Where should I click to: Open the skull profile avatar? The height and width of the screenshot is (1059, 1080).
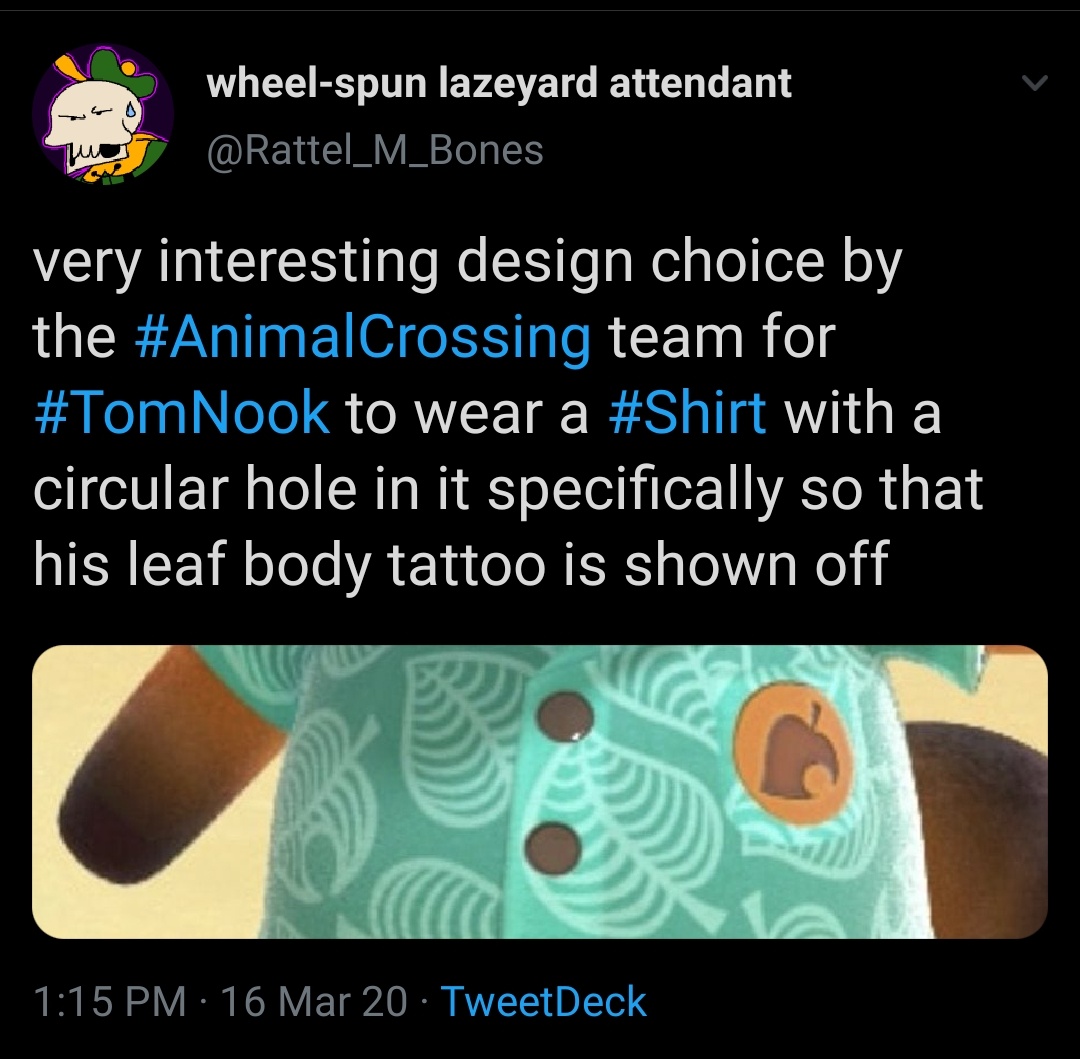point(102,115)
